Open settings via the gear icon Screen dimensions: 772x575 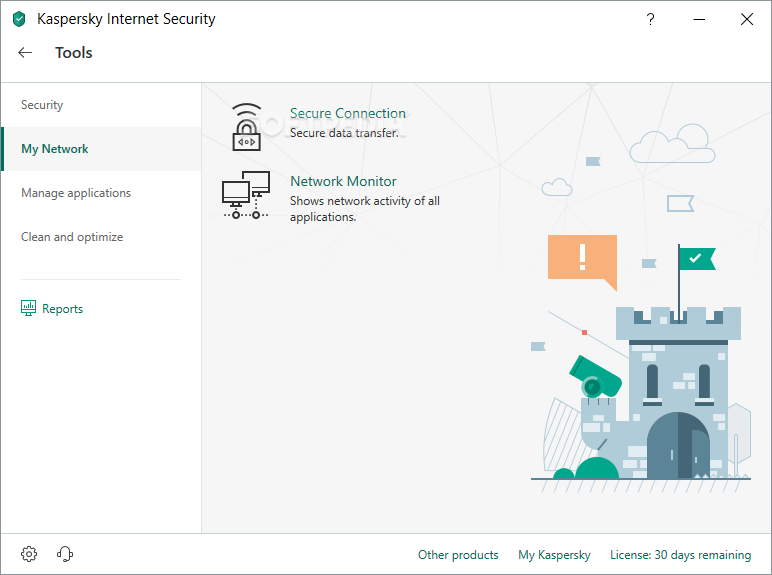pyautogui.click(x=29, y=554)
